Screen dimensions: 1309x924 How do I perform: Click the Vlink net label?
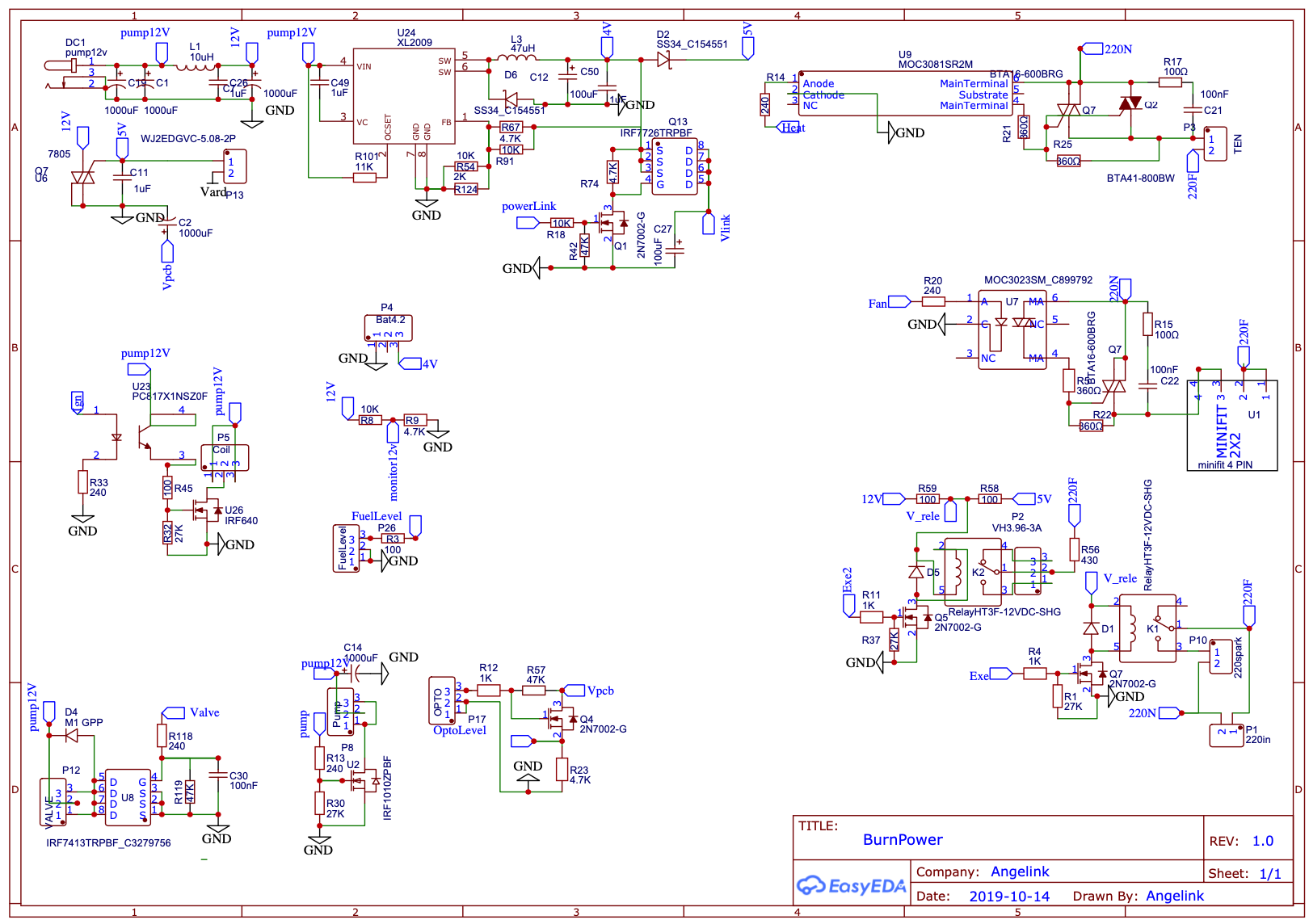(x=725, y=227)
